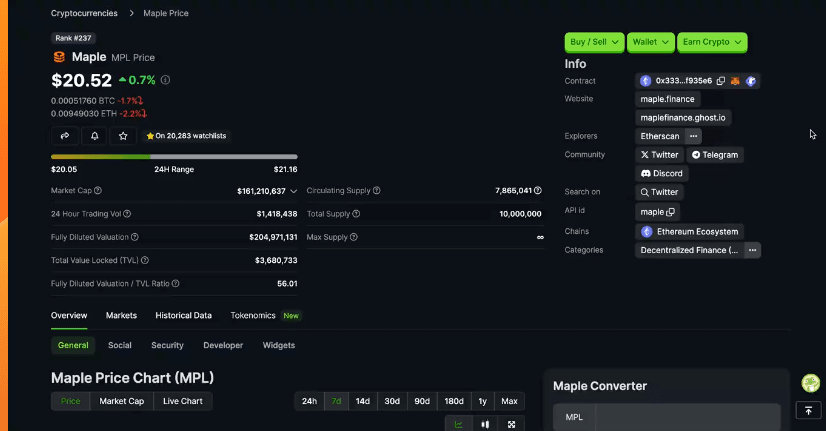Click the MPL converter amount field
This screenshot has width=826, height=431.
coord(687,417)
